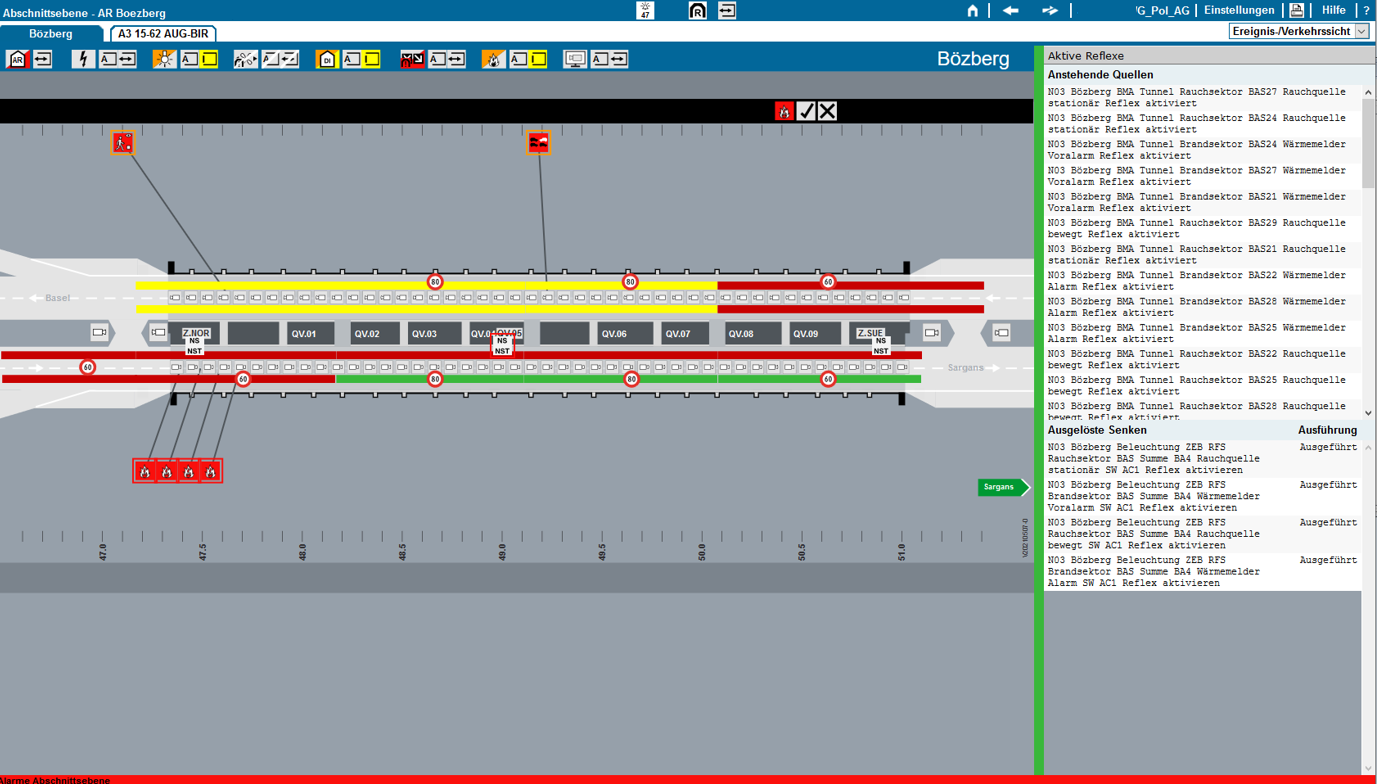Click the green Sargans direction sign

point(1003,487)
